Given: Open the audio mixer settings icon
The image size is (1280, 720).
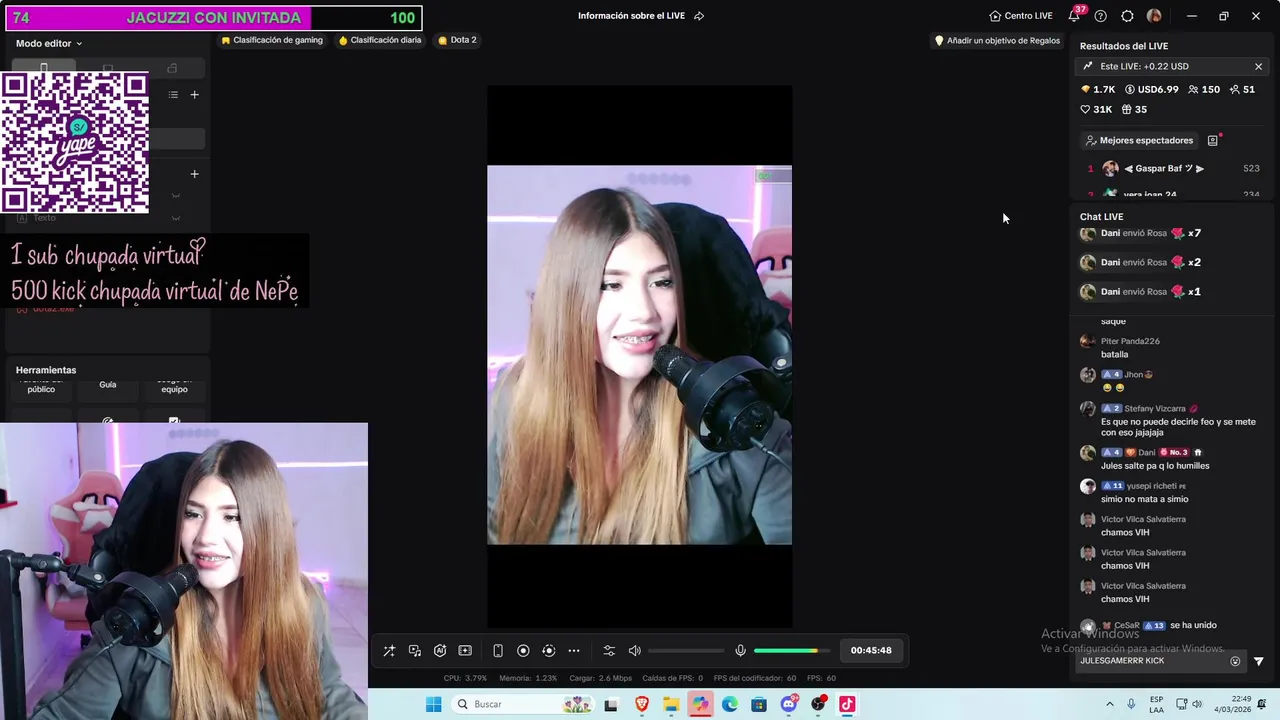Looking at the screenshot, I should click(x=609, y=651).
